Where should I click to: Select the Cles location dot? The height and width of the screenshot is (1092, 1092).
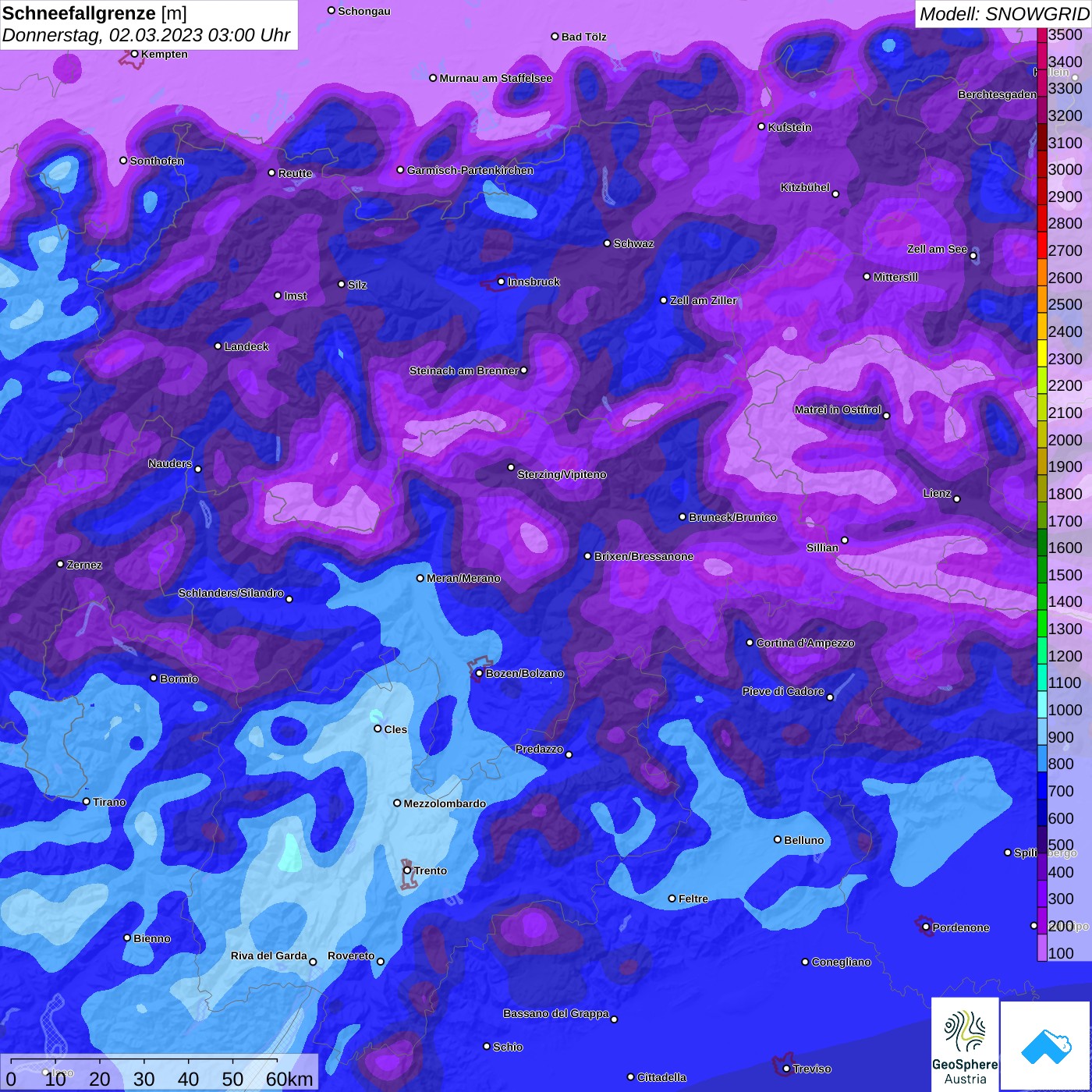[378, 729]
